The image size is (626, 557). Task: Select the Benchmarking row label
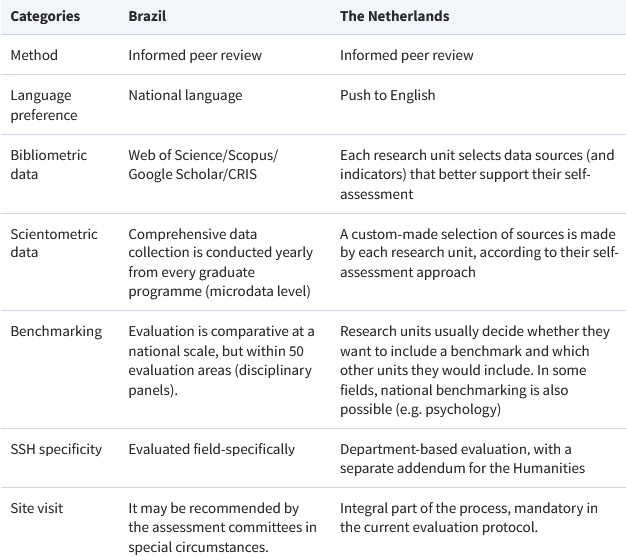click(56, 331)
